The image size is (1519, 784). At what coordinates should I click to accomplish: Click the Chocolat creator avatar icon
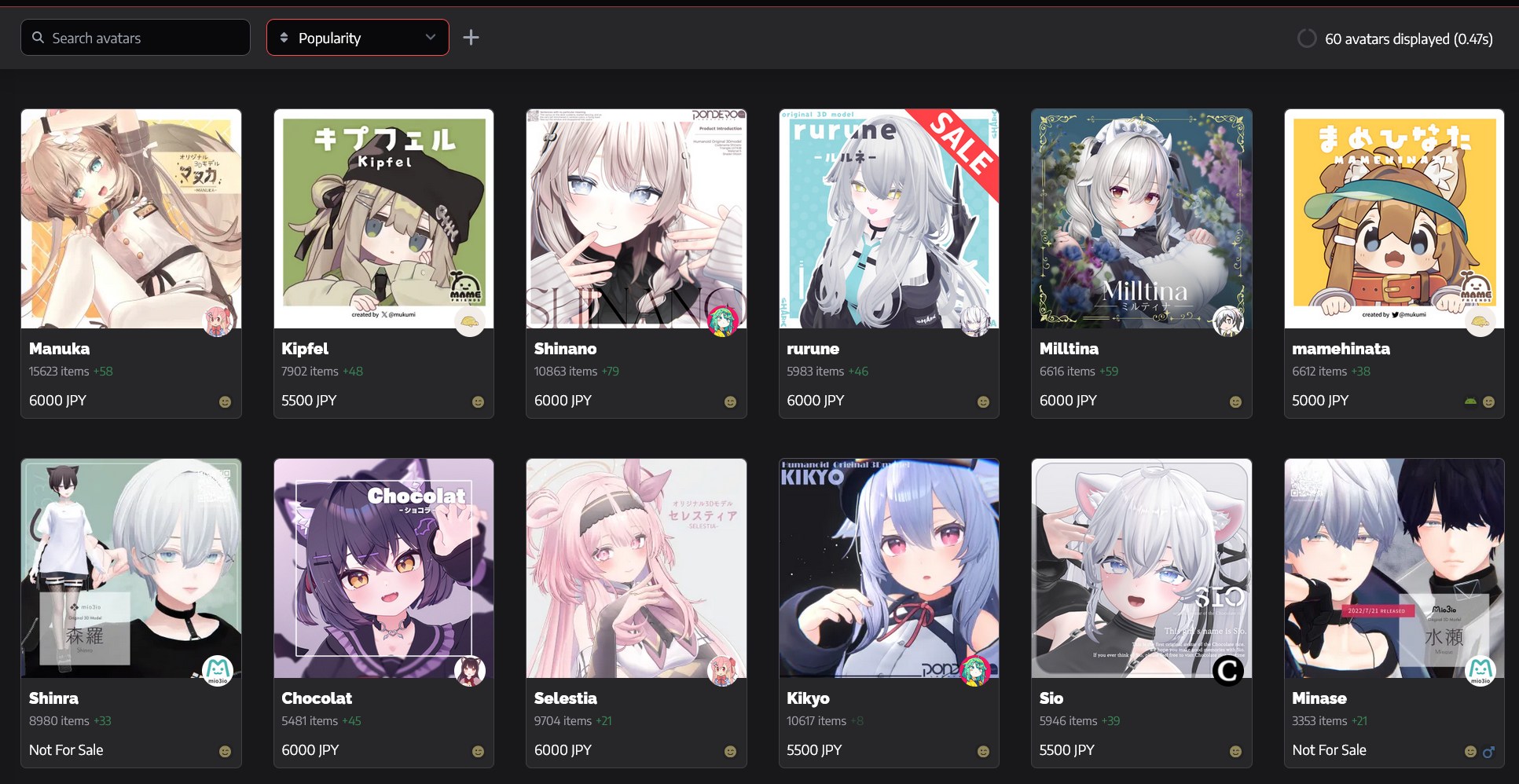point(470,671)
